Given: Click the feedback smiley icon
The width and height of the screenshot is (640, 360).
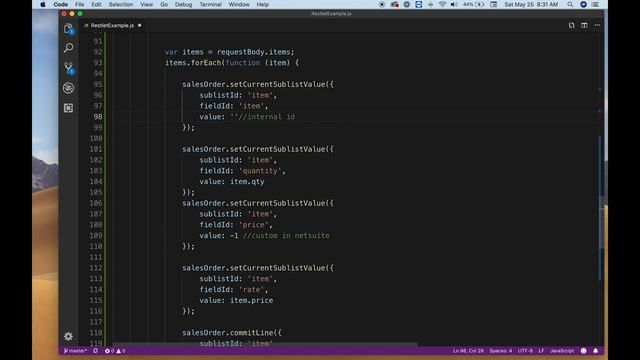Looking at the screenshot, I should click(584, 351).
